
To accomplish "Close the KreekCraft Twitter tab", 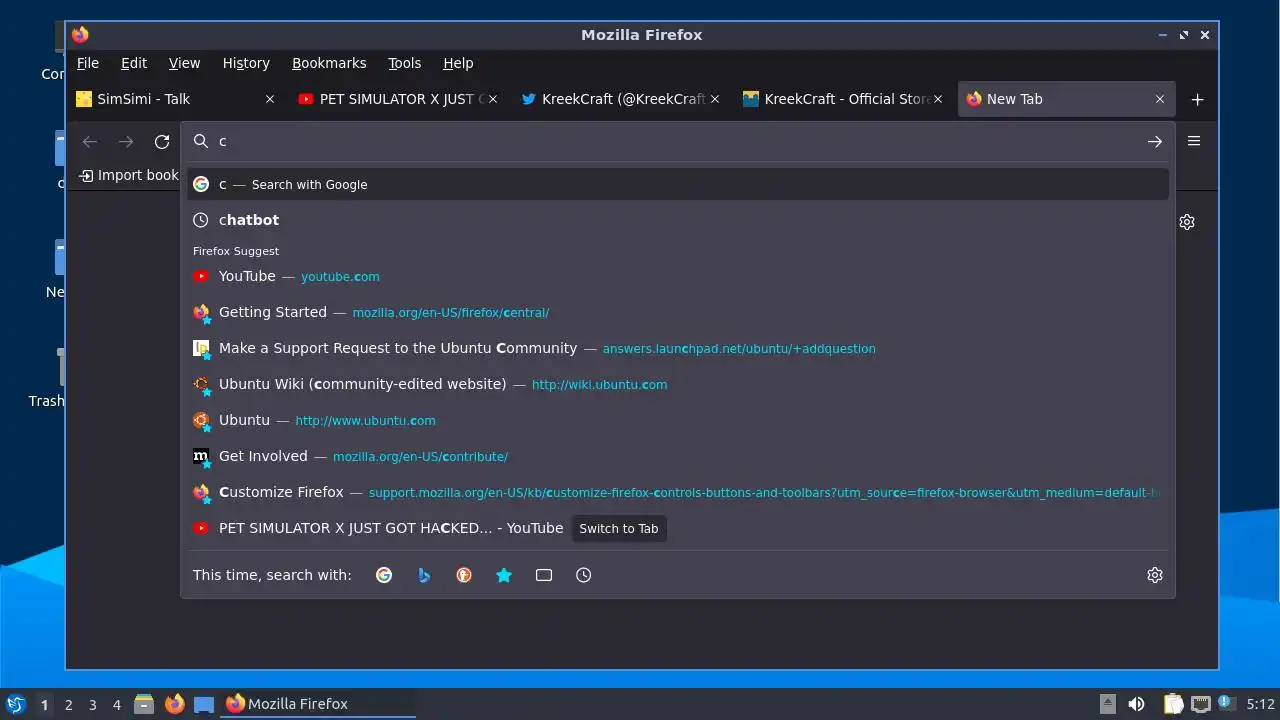I will click(x=716, y=99).
